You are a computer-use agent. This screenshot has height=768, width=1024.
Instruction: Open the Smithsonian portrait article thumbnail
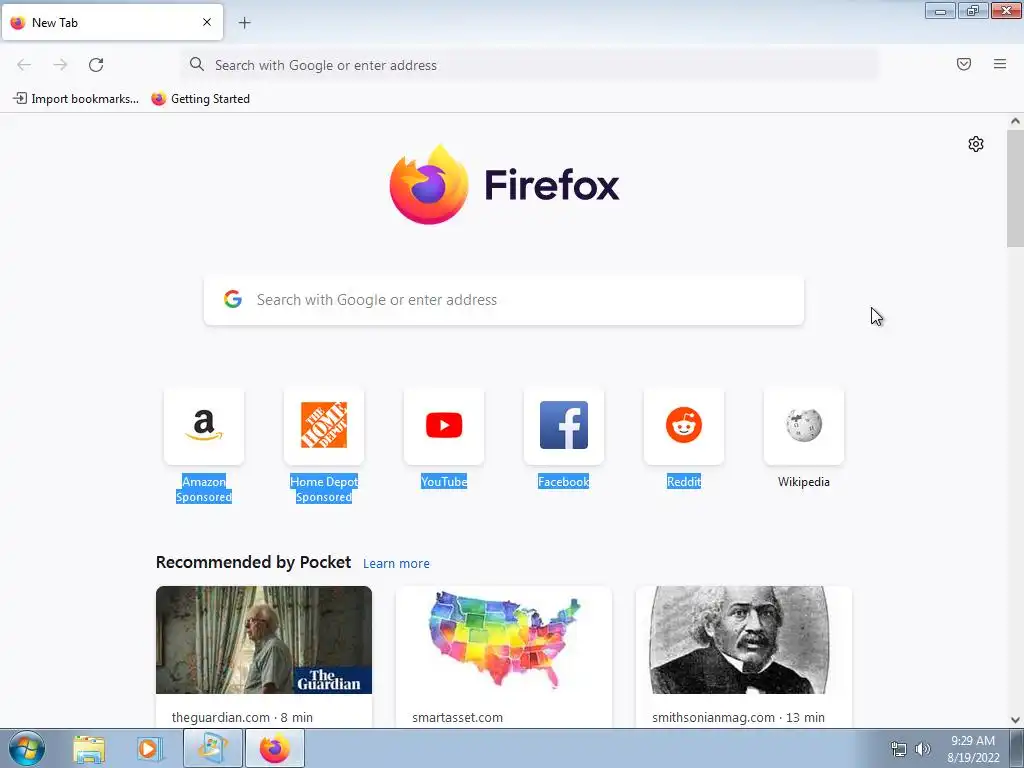point(744,640)
